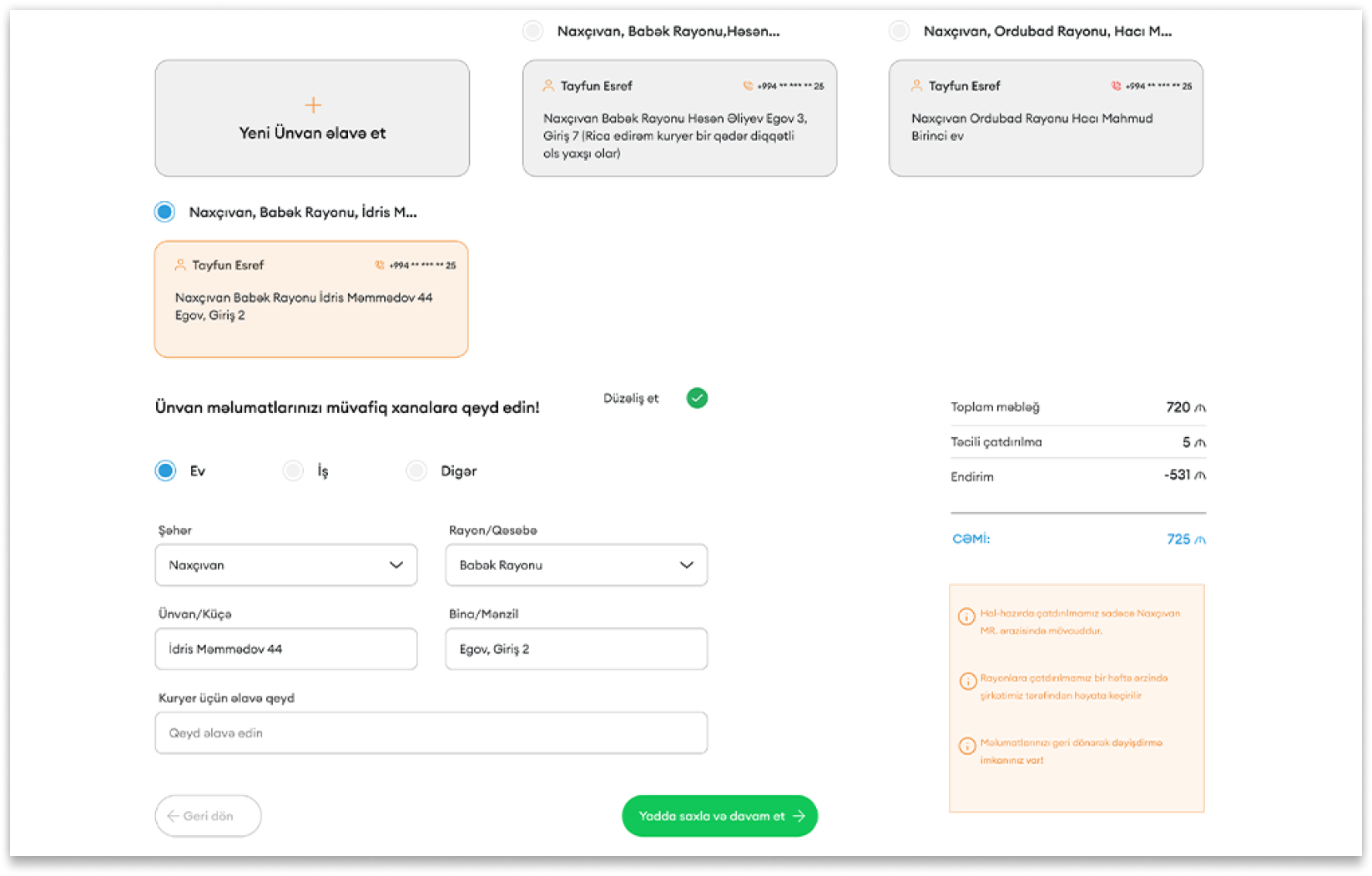Screen dimensions: 1372x876
Task: Open the Şəhər dropdown showing Naxçıvan
Action: click(x=285, y=565)
